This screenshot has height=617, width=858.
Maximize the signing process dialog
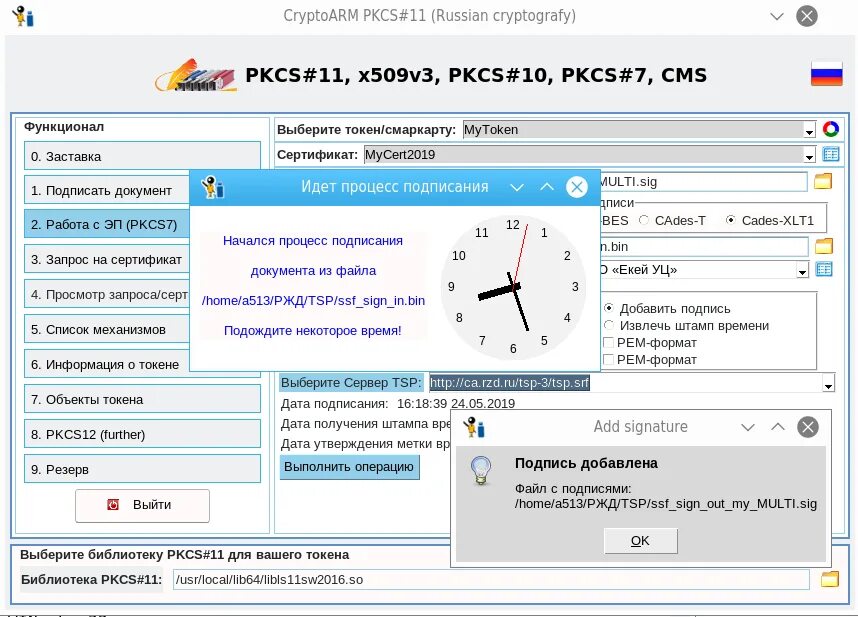[x=547, y=187]
